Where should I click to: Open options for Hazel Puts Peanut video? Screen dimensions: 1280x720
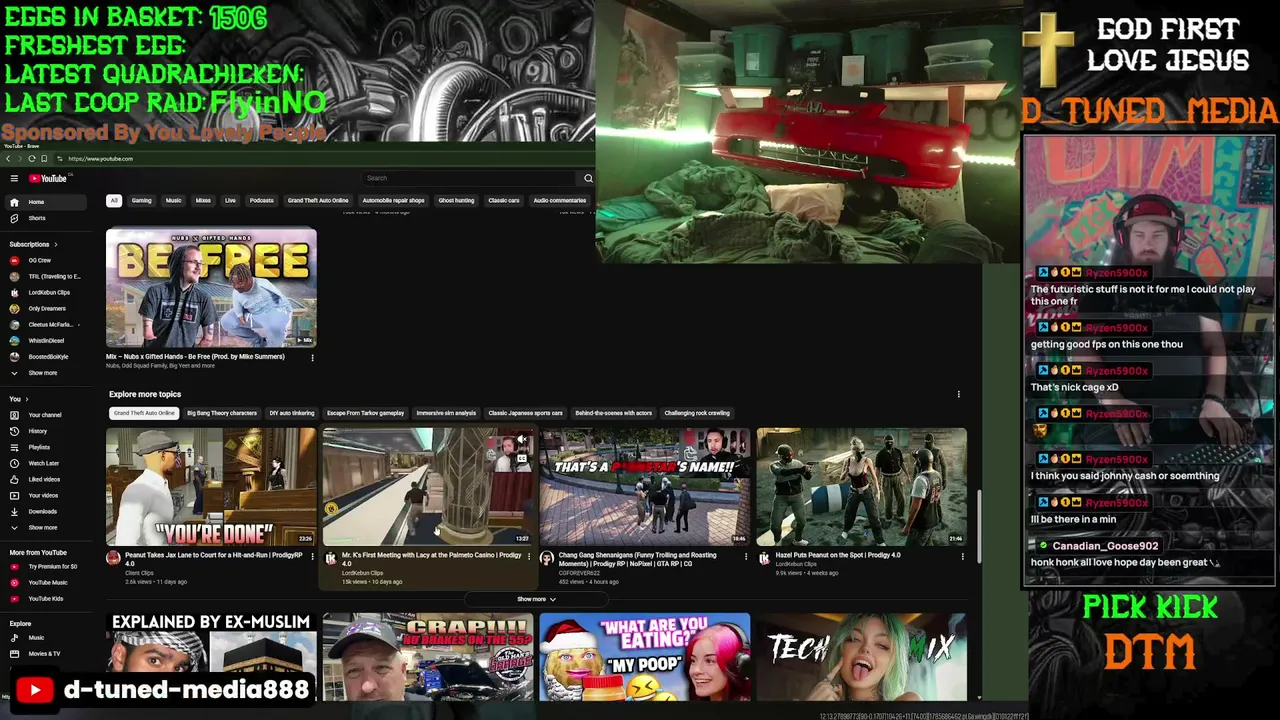click(962, 556)
